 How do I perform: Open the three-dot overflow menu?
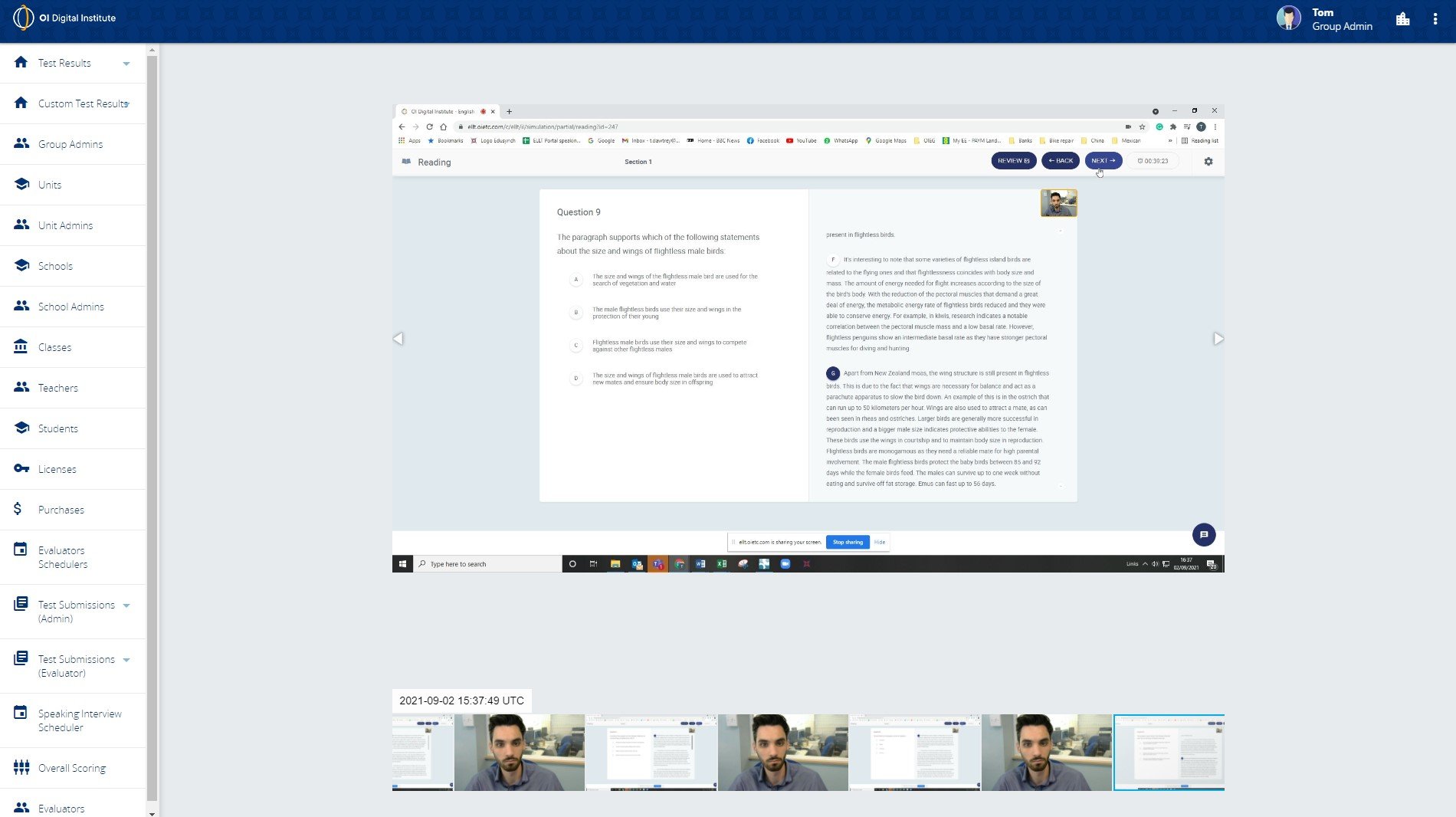[x=1435, y=18]
